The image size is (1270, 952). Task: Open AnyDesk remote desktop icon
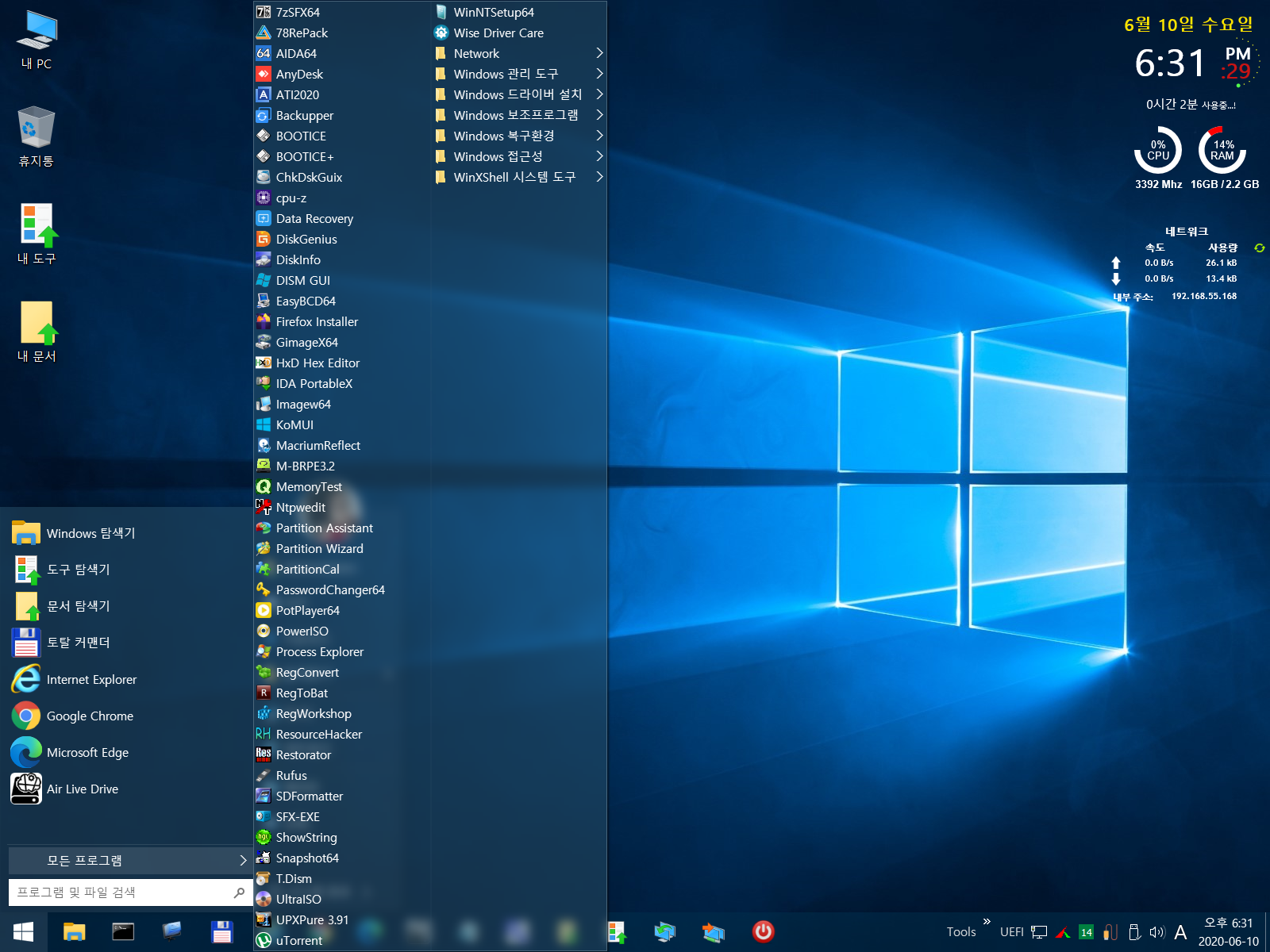click(x=264, y=74)
